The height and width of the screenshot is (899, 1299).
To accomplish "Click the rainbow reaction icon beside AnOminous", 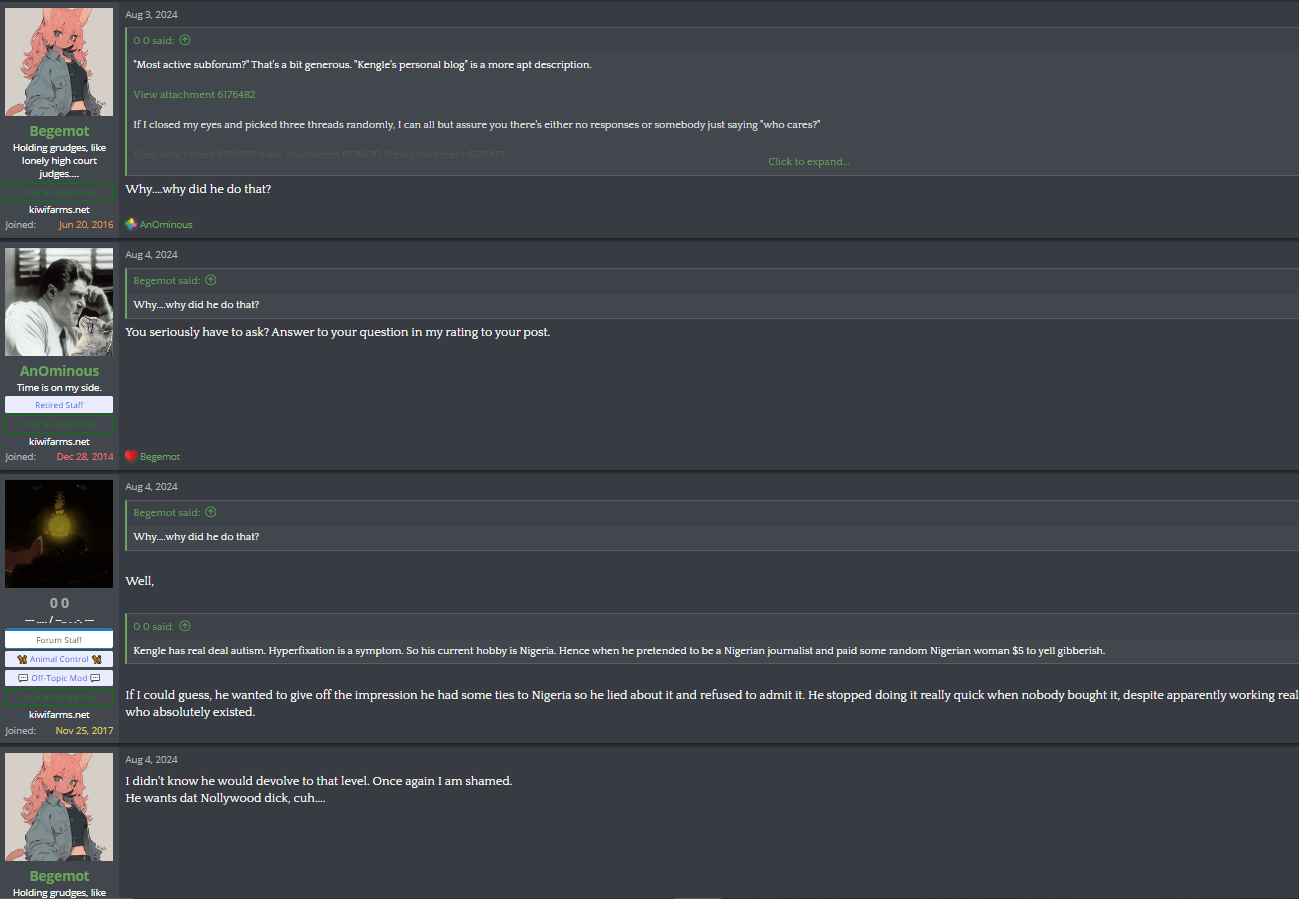I will click(131, 224).
